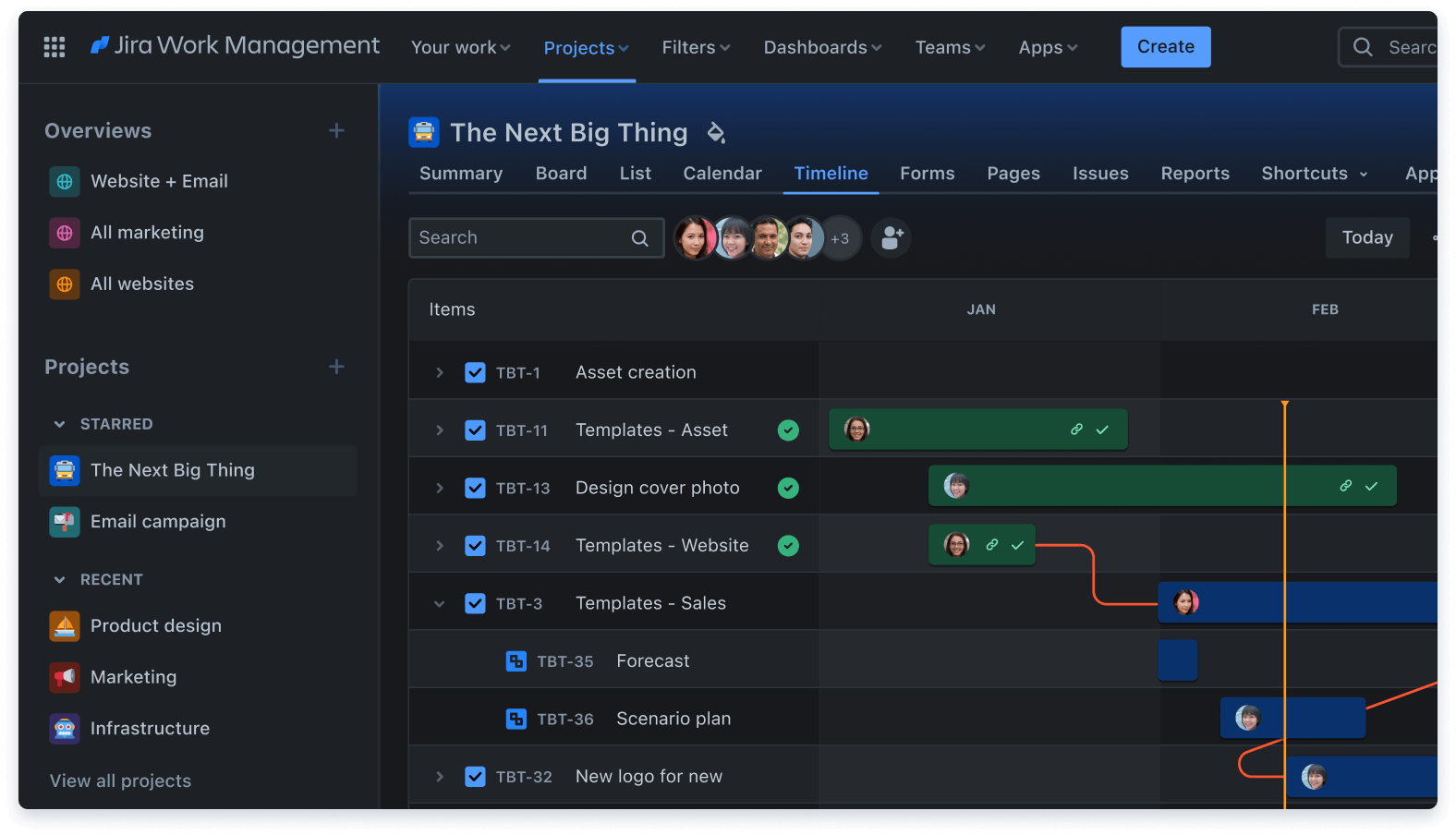This screenshot has height=835, width=1456.
Task: Open the Dashboards dropdown menu
Action: tap(822, 47)
